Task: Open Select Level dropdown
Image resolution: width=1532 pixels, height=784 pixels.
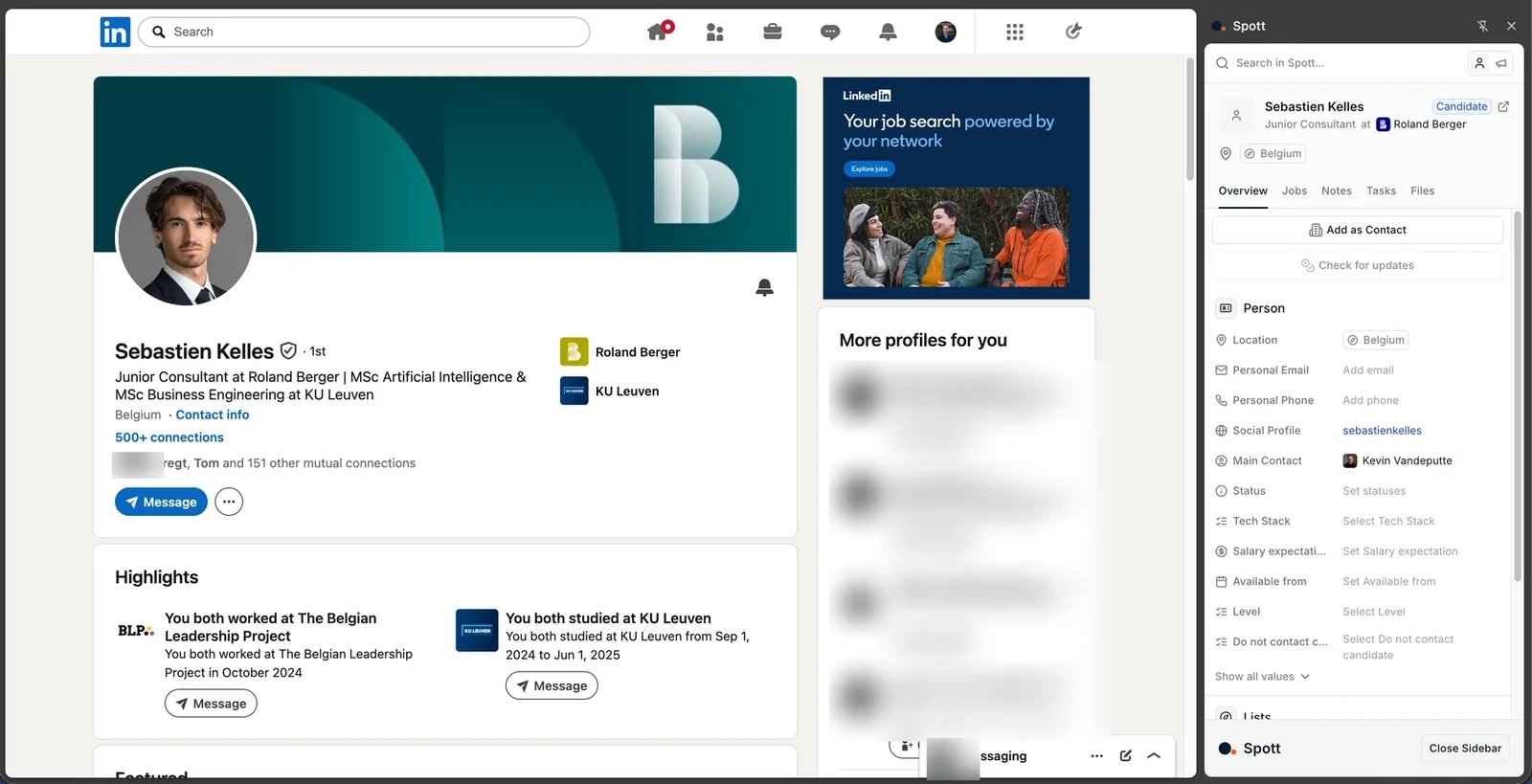Action: (1373, 612)
